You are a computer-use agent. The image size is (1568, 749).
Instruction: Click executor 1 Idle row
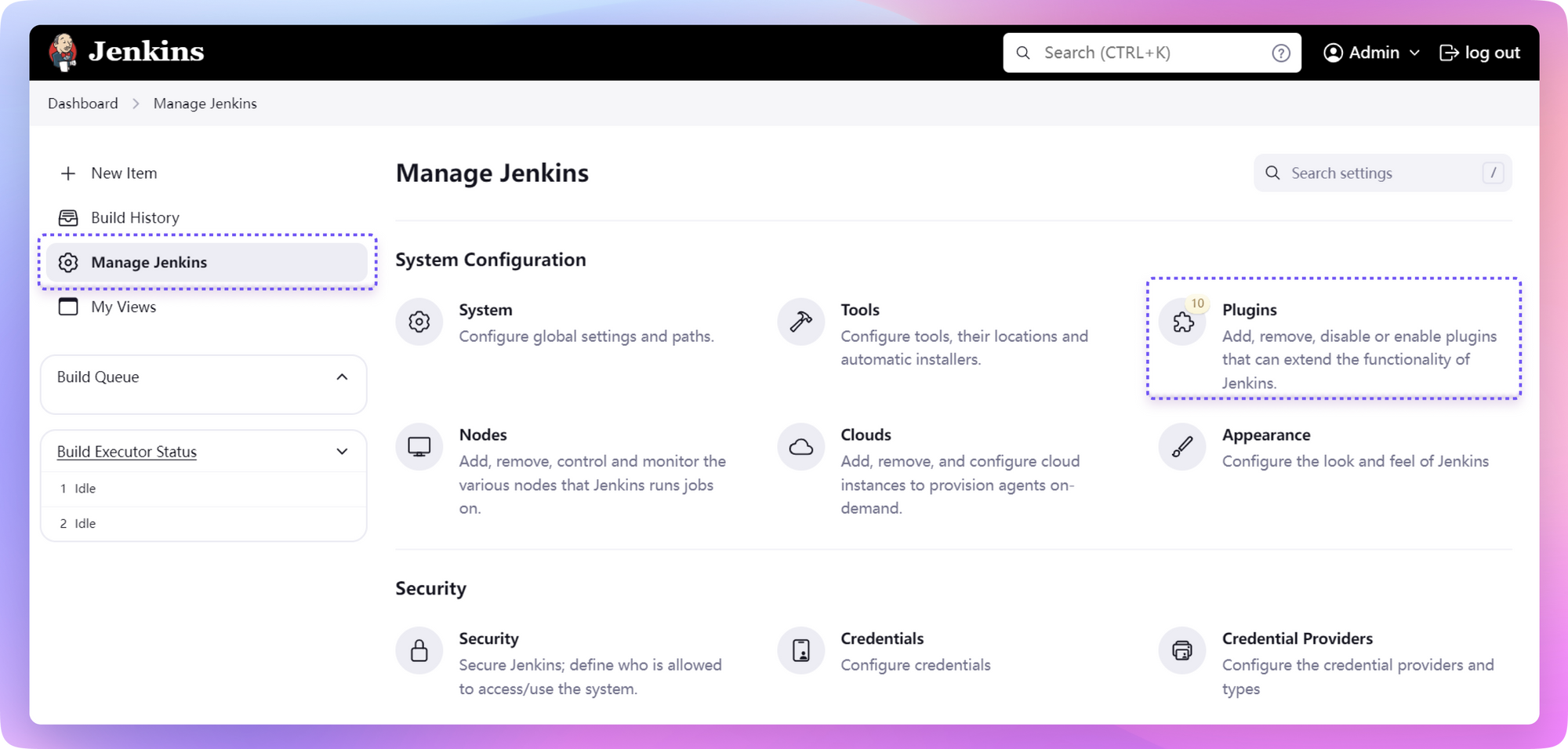(x=204, y=489)
